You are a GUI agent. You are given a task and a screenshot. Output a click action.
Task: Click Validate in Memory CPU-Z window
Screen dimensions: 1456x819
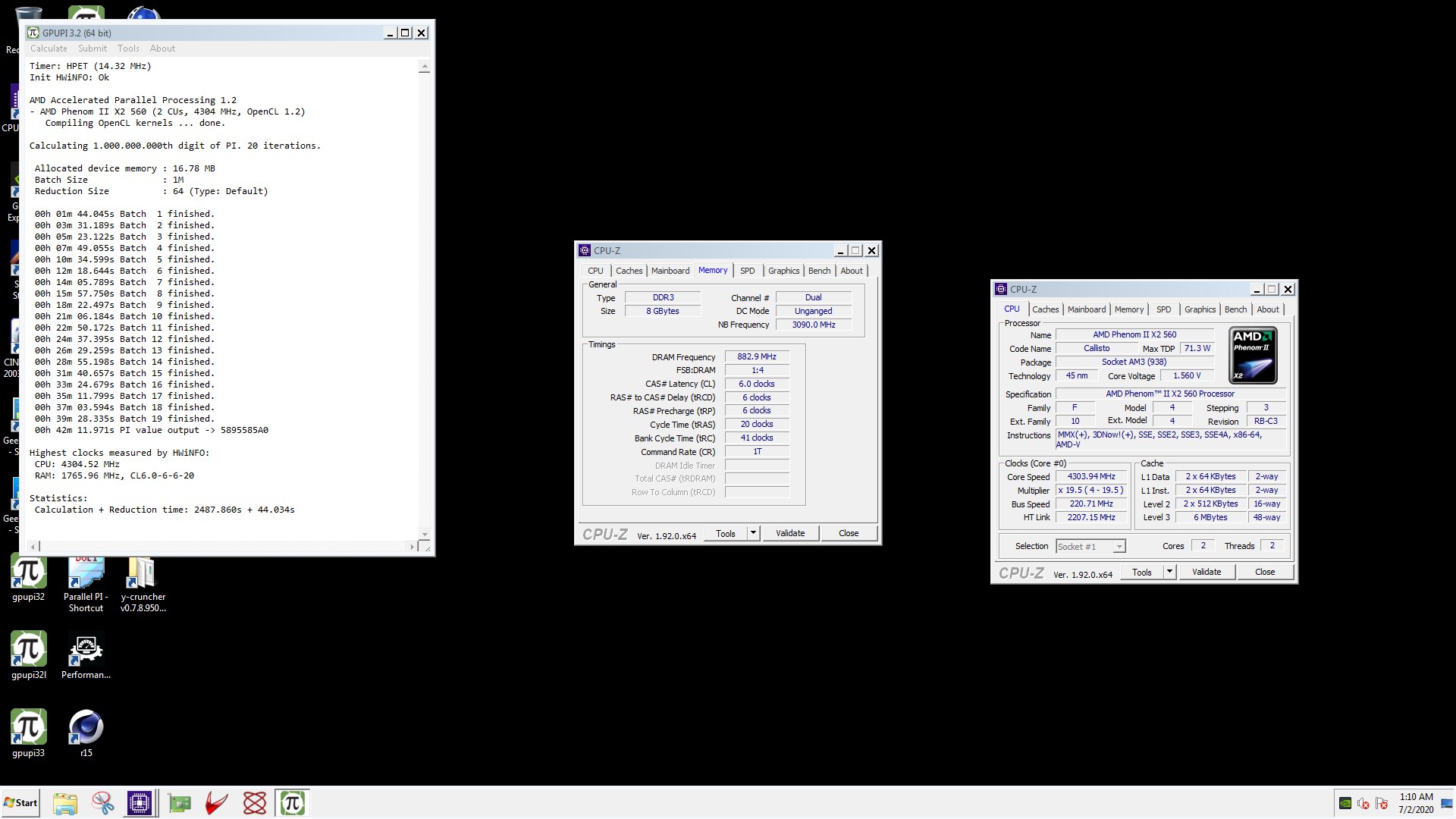[x=790, y=533]
